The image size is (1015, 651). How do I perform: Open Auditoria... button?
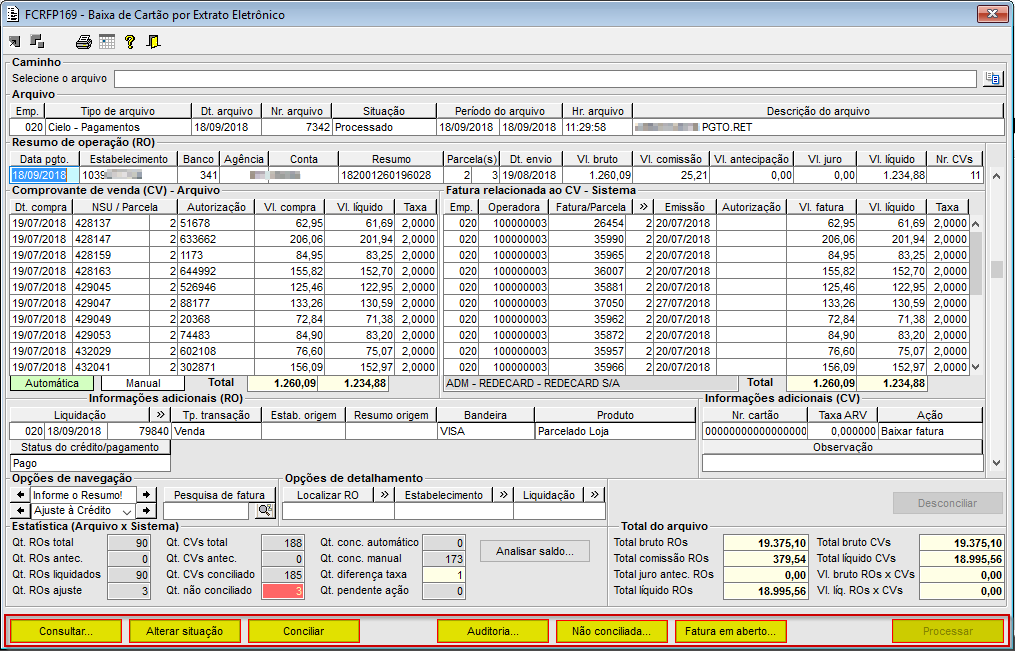[x=493, y=631]
